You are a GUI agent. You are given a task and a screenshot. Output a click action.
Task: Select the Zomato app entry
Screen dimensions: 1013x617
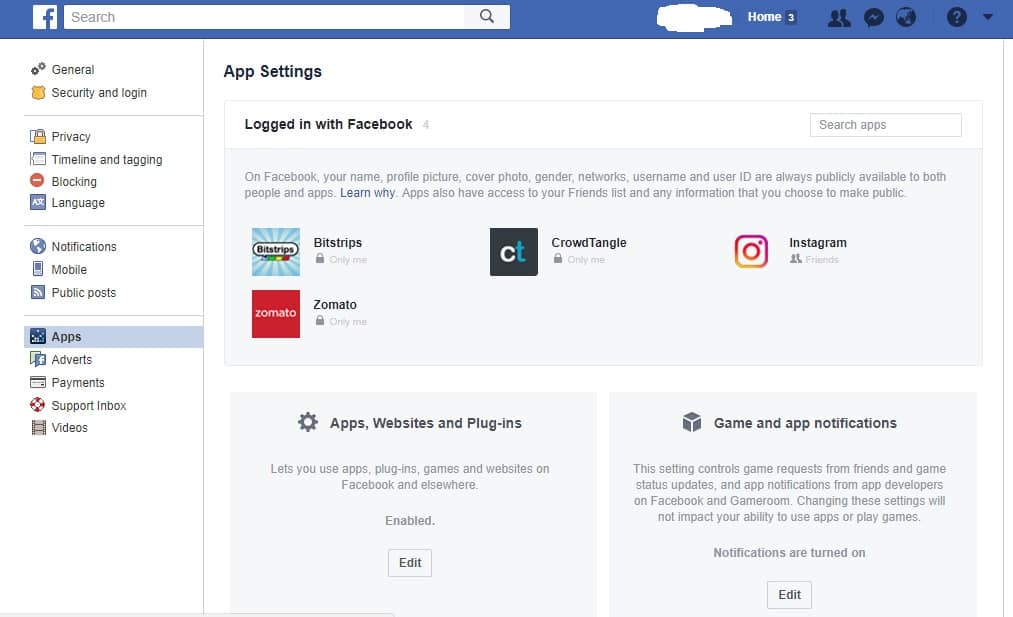(x=336, y=304)
